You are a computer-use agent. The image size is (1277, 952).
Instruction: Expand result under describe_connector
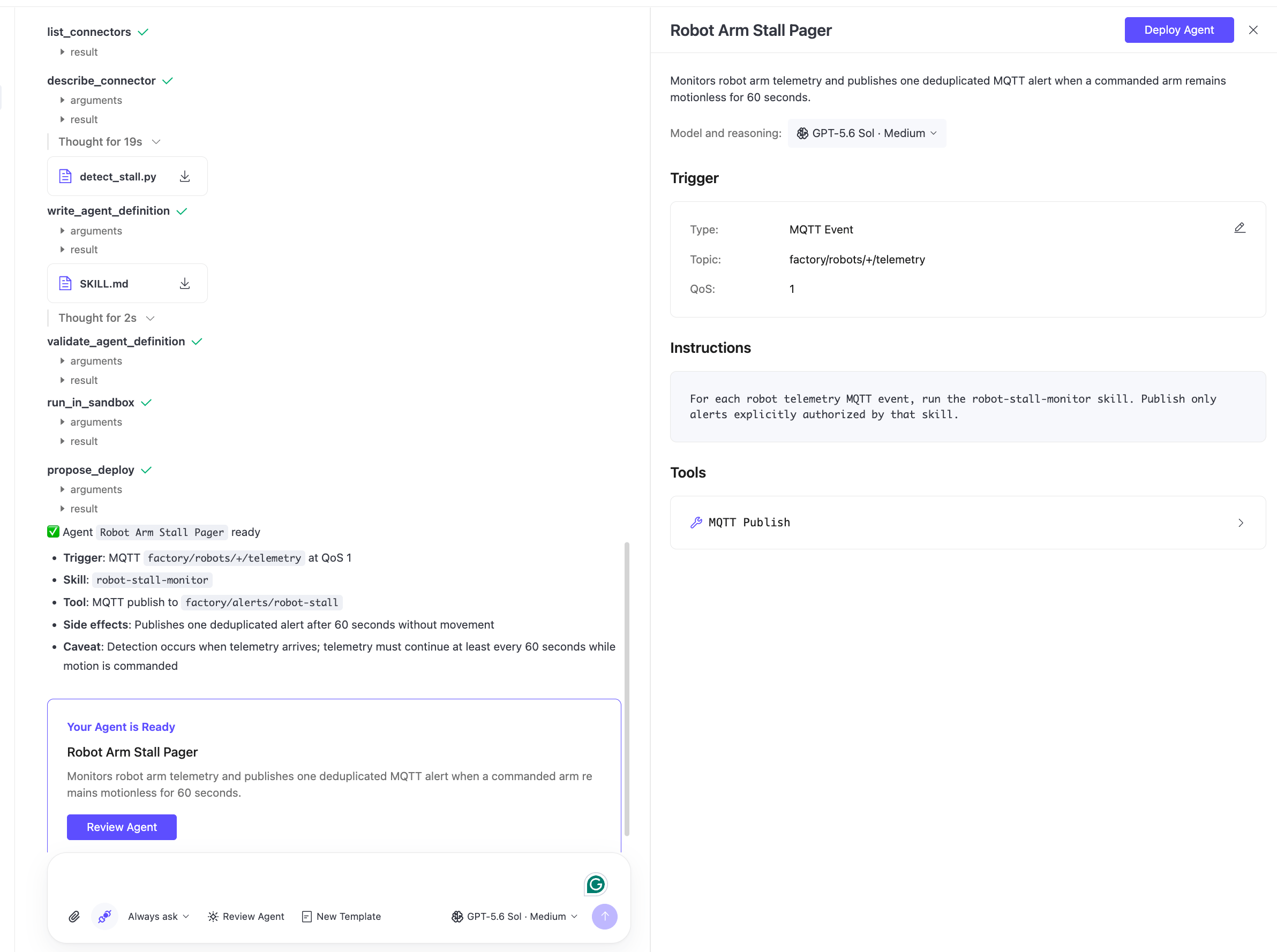[79, 119]
